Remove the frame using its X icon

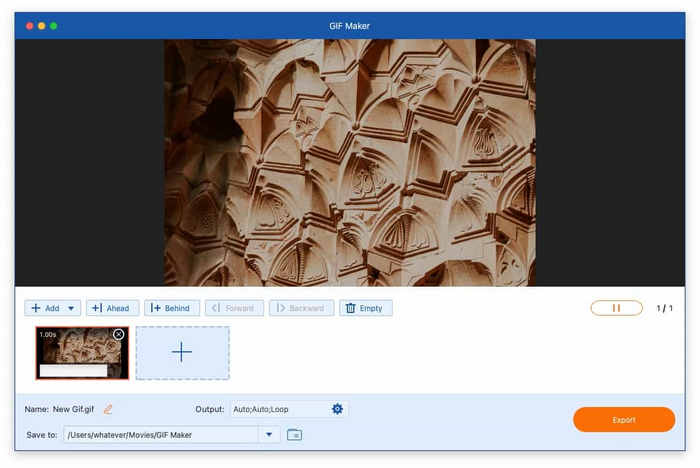119,334
